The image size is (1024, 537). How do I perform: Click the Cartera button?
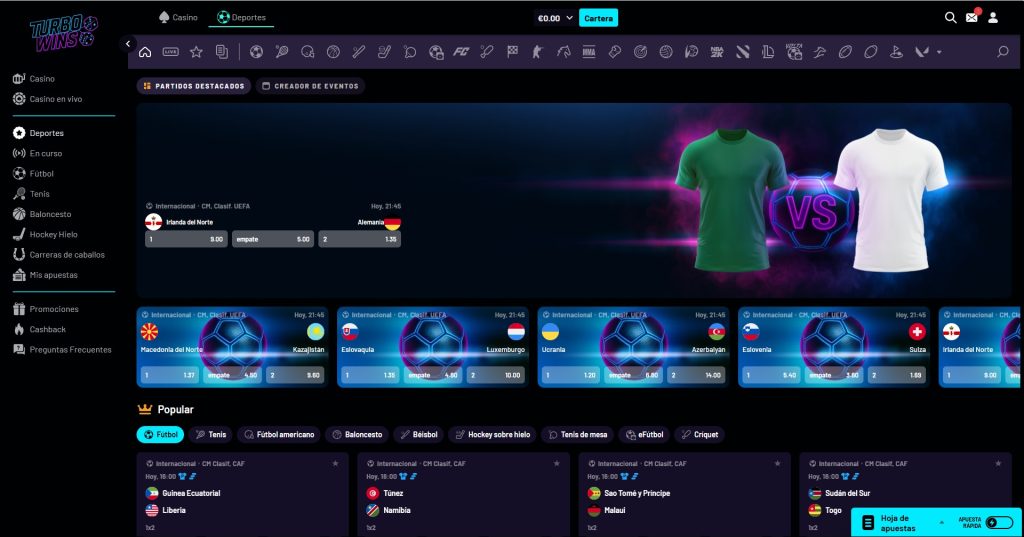point(598,18)
